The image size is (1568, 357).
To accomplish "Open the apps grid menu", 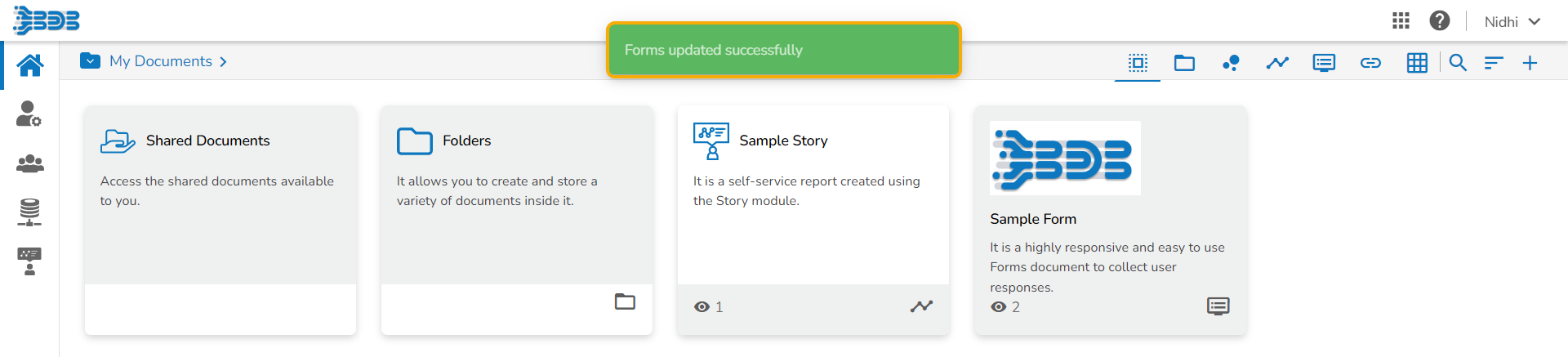I will coord(1401,21).
